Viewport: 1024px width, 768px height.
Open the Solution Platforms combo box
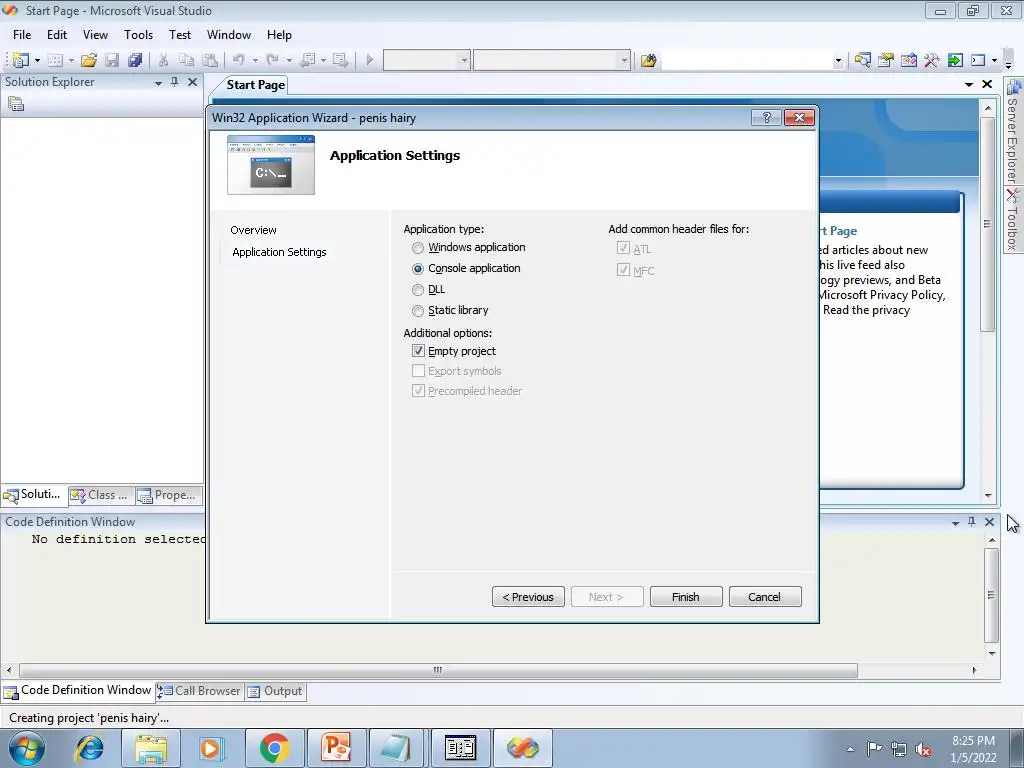coord(552,60)
